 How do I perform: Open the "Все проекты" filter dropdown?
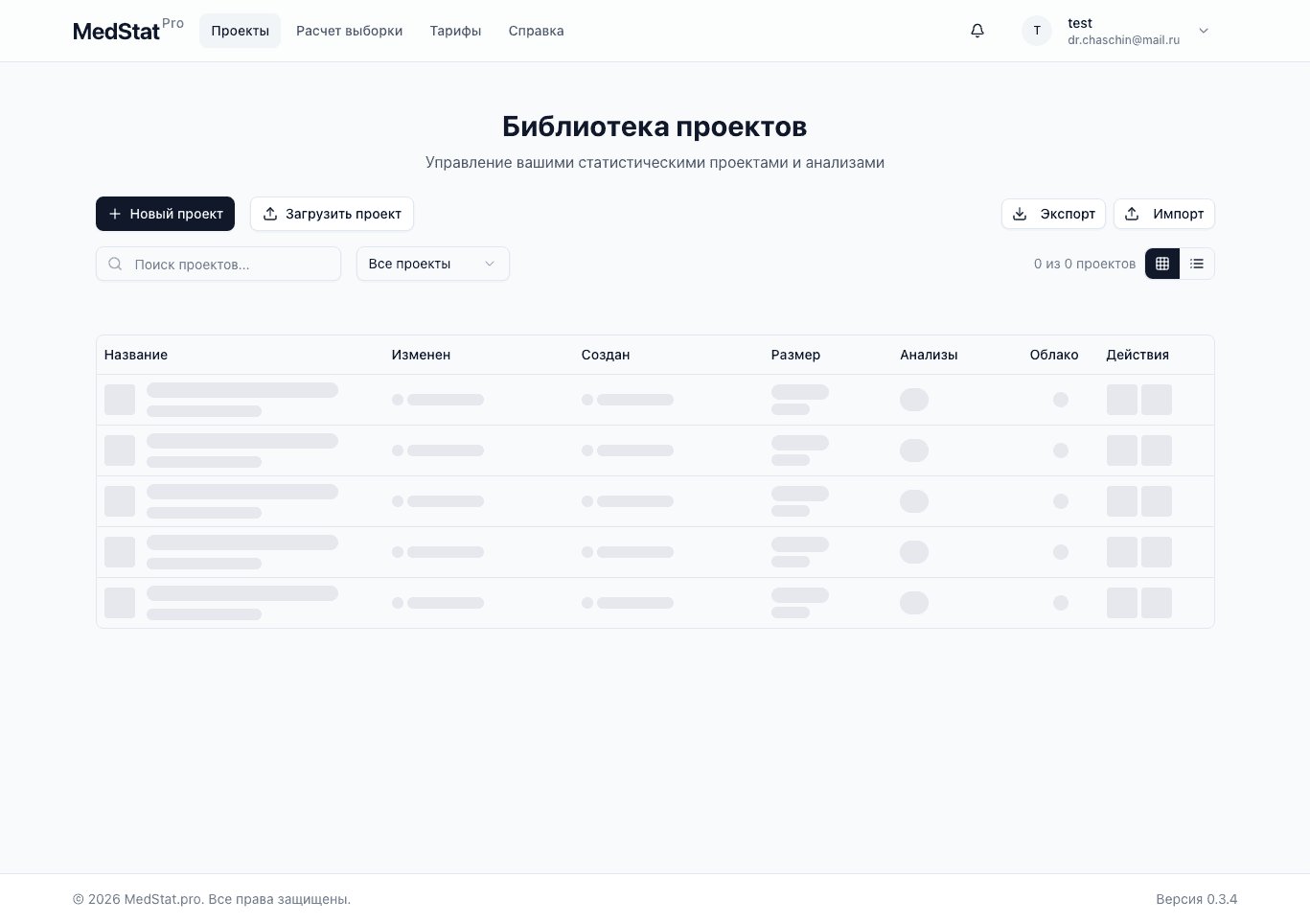433,264
